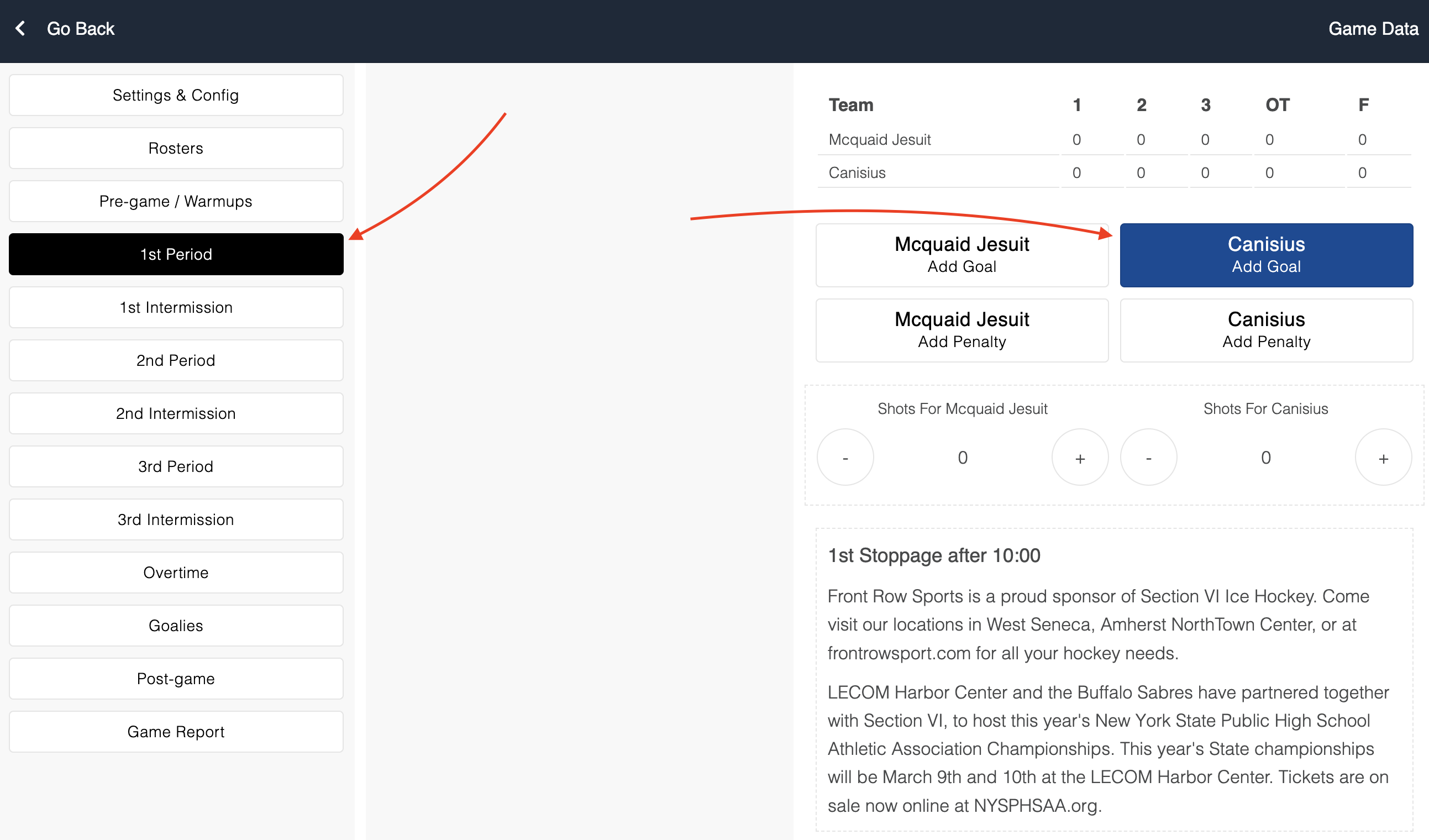1429x840 pixels.
Task: Open the Post-game section
Action: (176, 678)
